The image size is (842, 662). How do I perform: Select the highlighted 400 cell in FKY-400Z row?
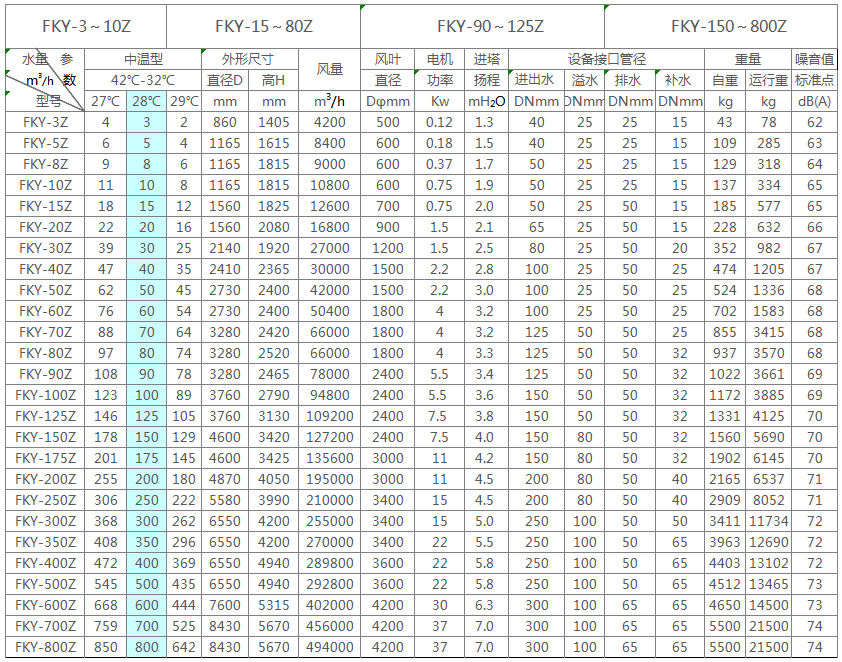147,563
